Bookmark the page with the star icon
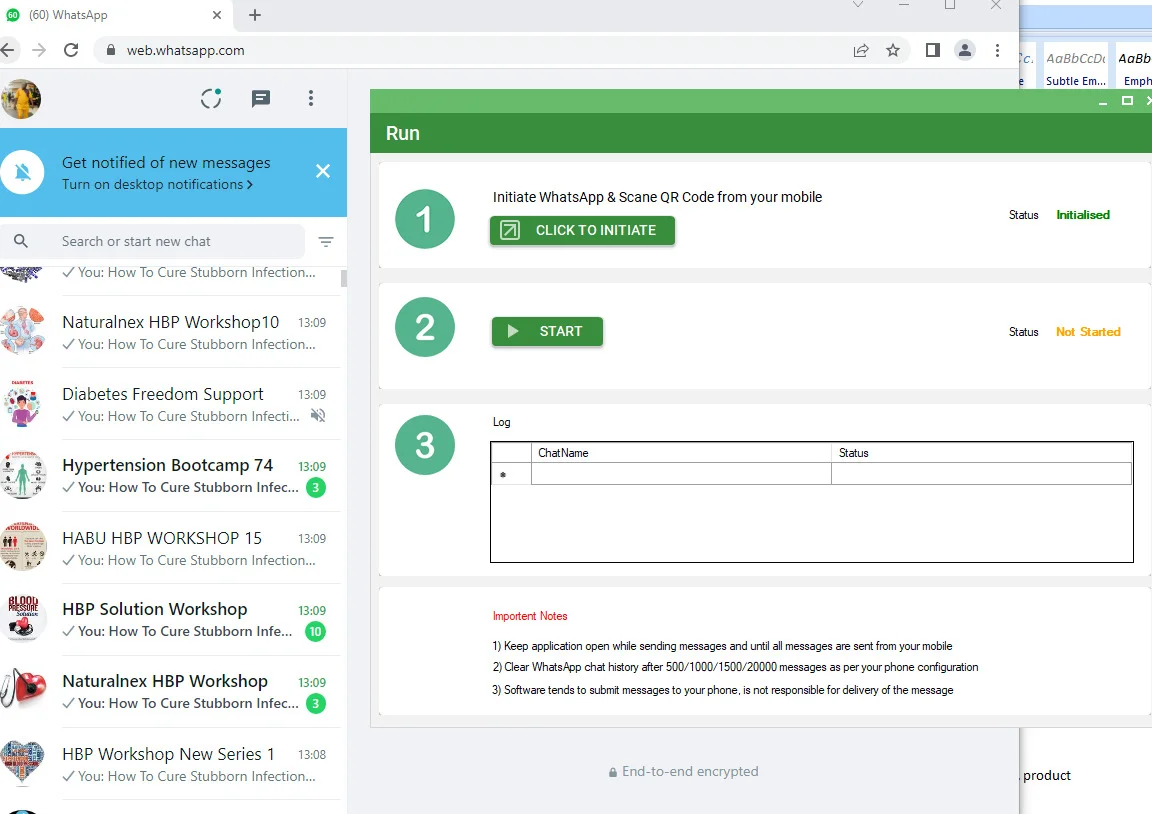This screenshot has height=814, width=1152. [893, 50]
